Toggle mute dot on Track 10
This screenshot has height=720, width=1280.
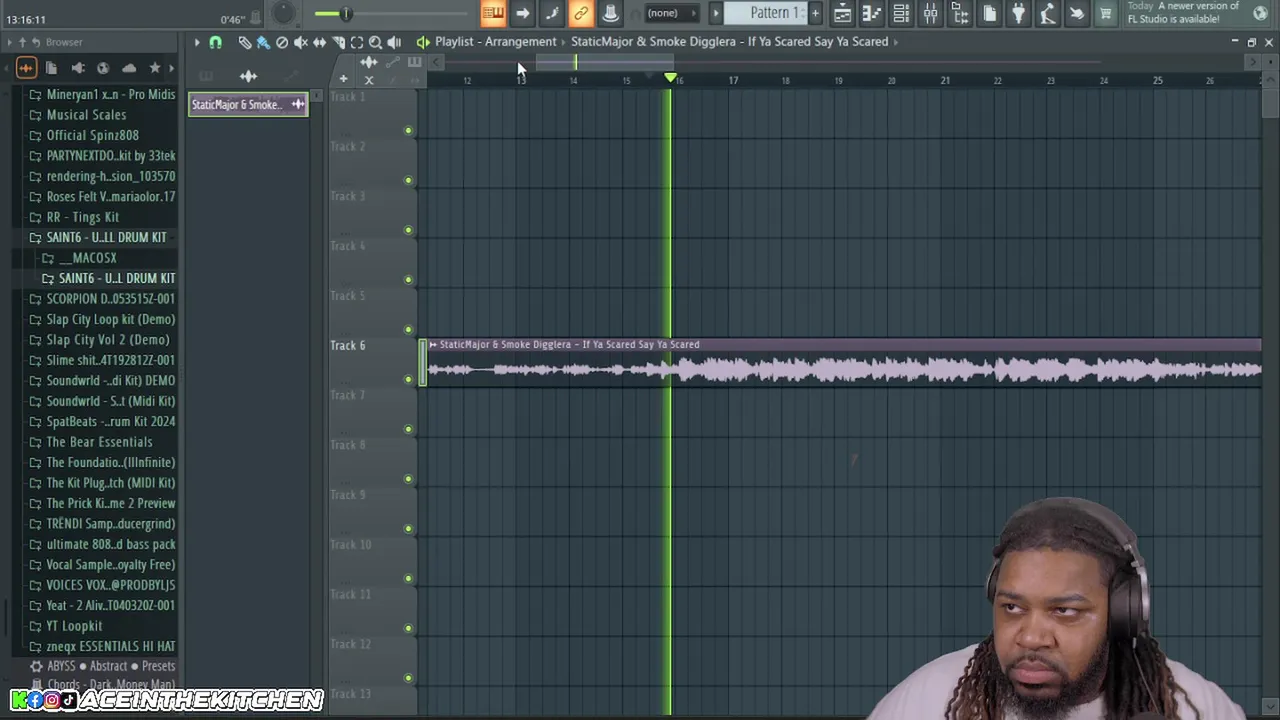408,578
